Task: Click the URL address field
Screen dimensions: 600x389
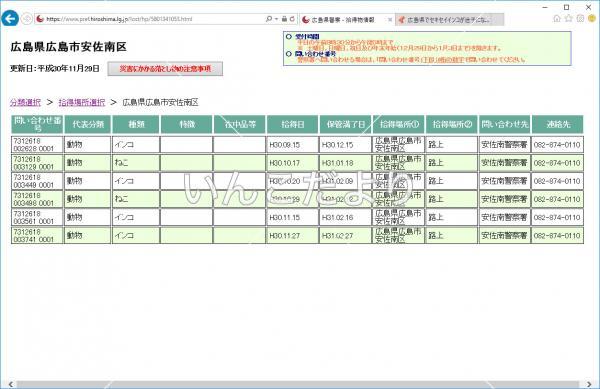Action: pyautogui.click(x=153, y=19)
